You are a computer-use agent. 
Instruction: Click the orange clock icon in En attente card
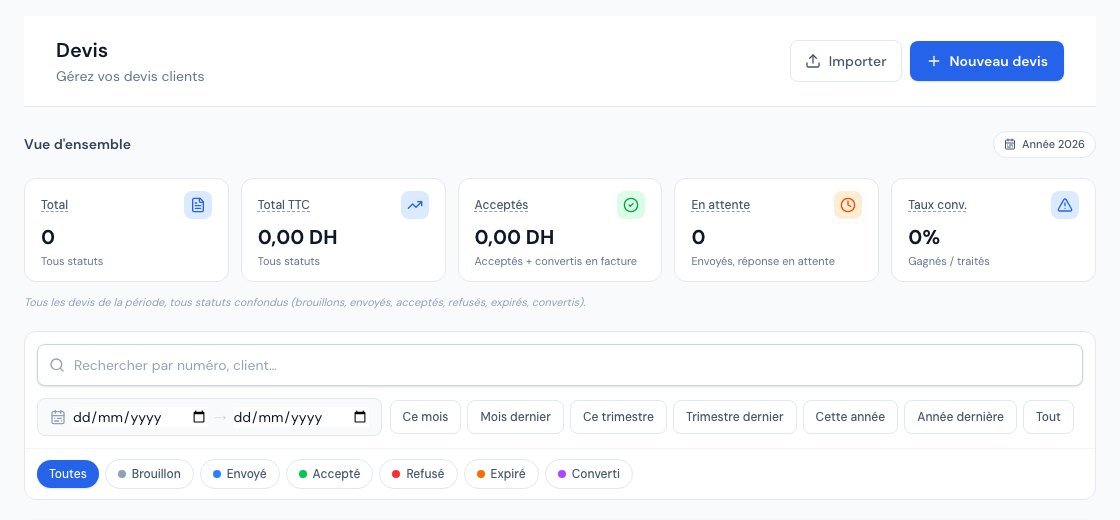(x=848, y=205)
